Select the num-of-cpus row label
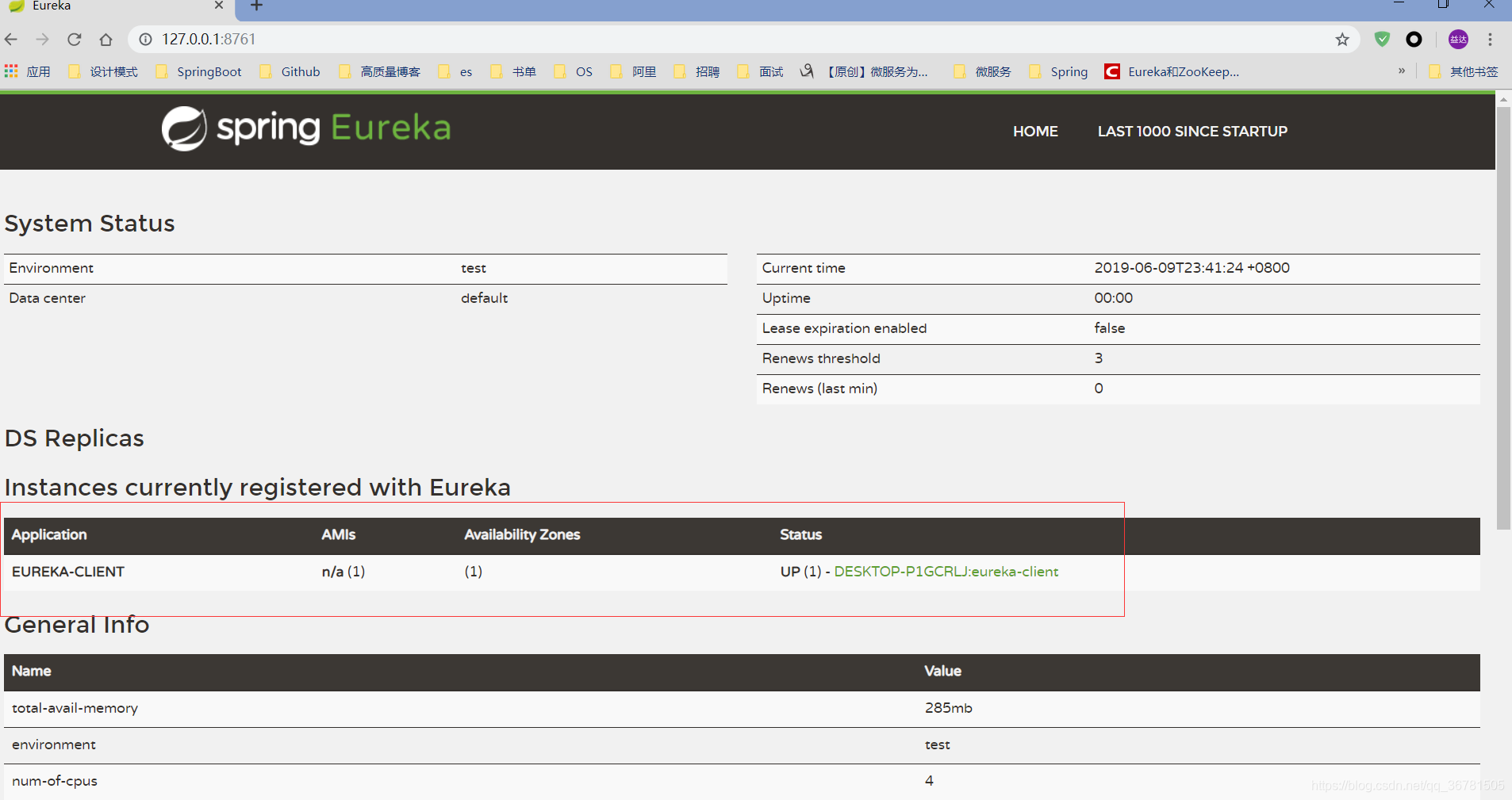Image resolution: width=1512 pixels, height=800 pixels. [55, 781]
